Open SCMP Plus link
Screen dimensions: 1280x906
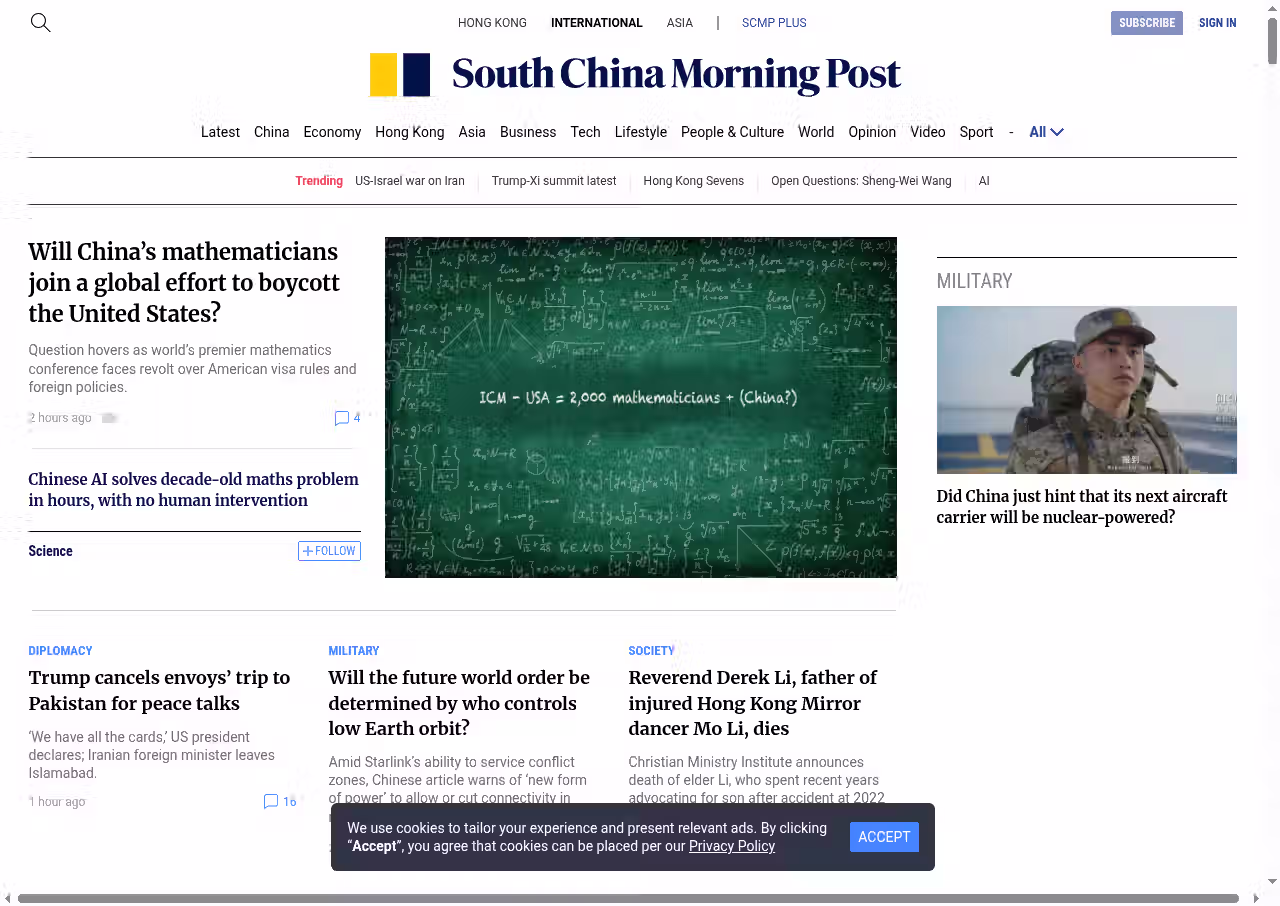point(773,23)
